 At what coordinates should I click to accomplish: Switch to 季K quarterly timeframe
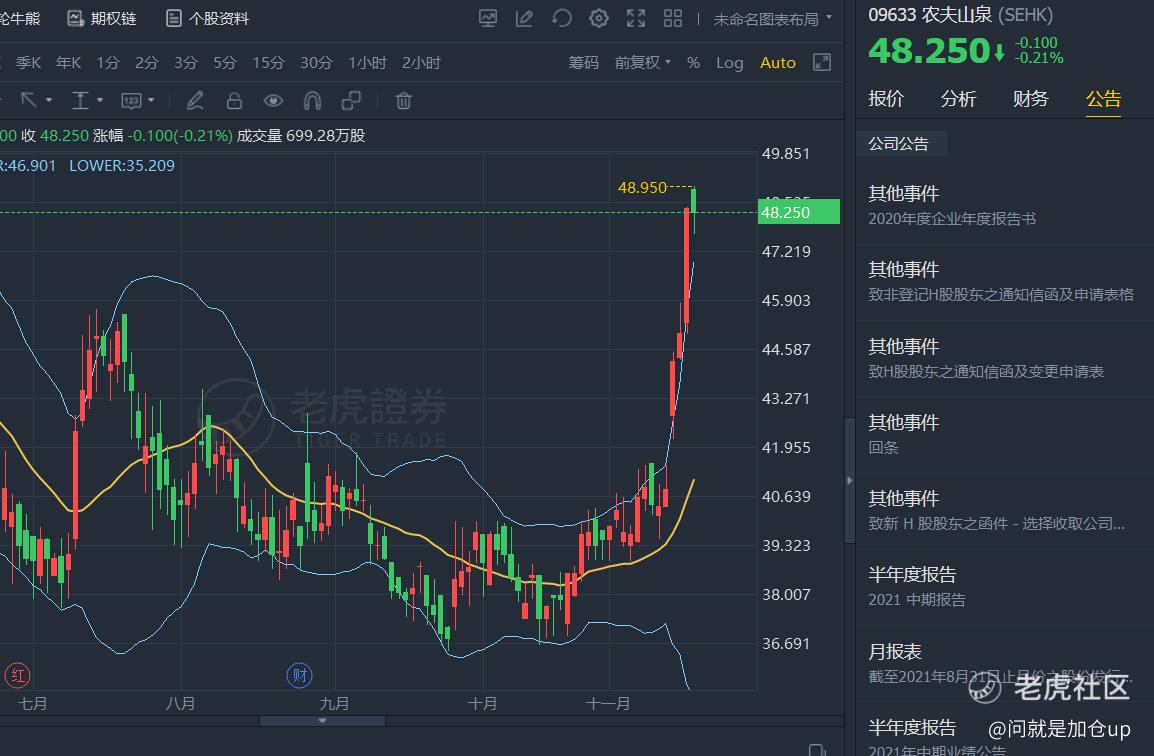click(x=29, y=63)
